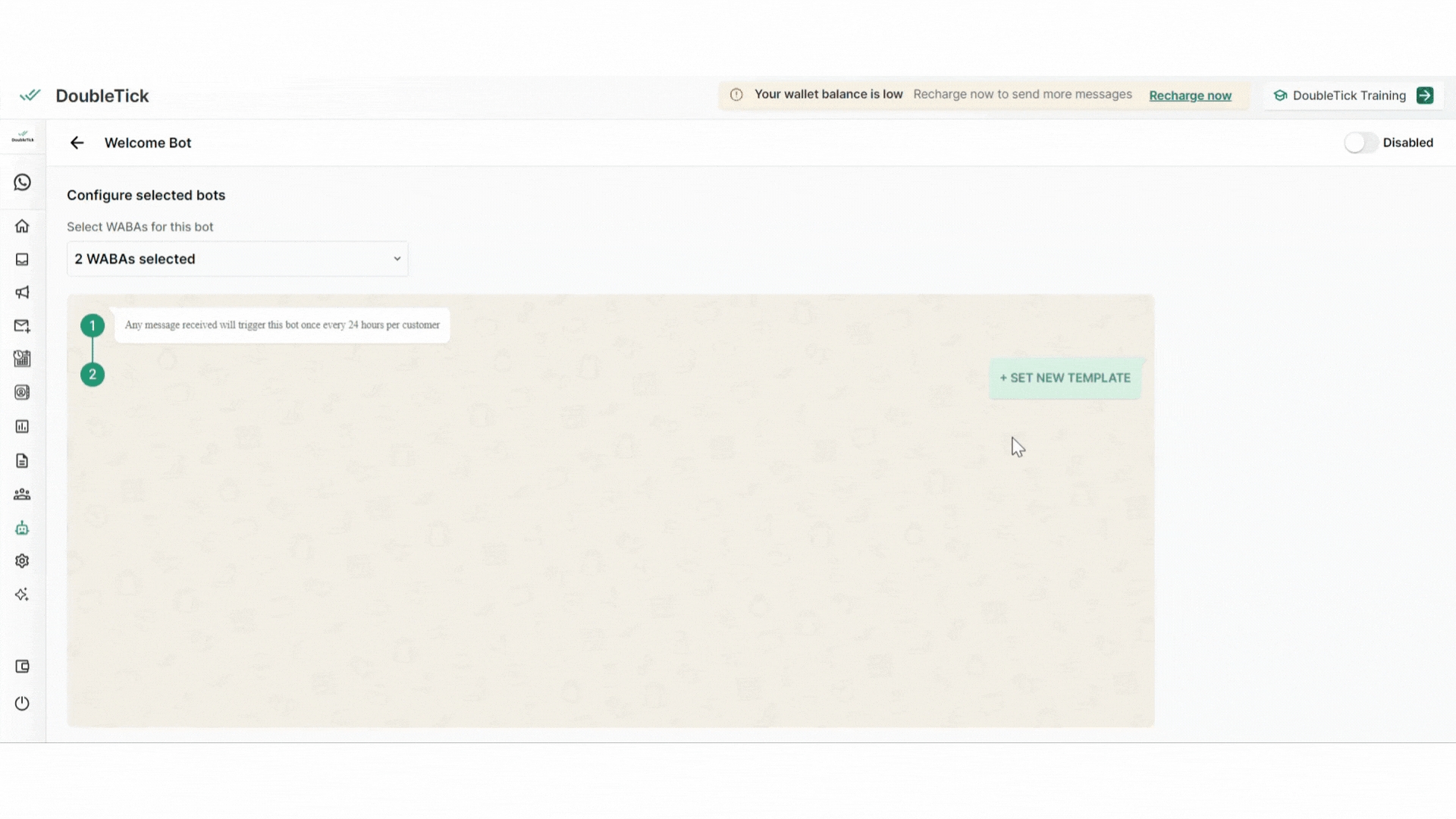Select step 2 circle marker
This screenshot has height=819, width=1456.
(x=93, y=375)
